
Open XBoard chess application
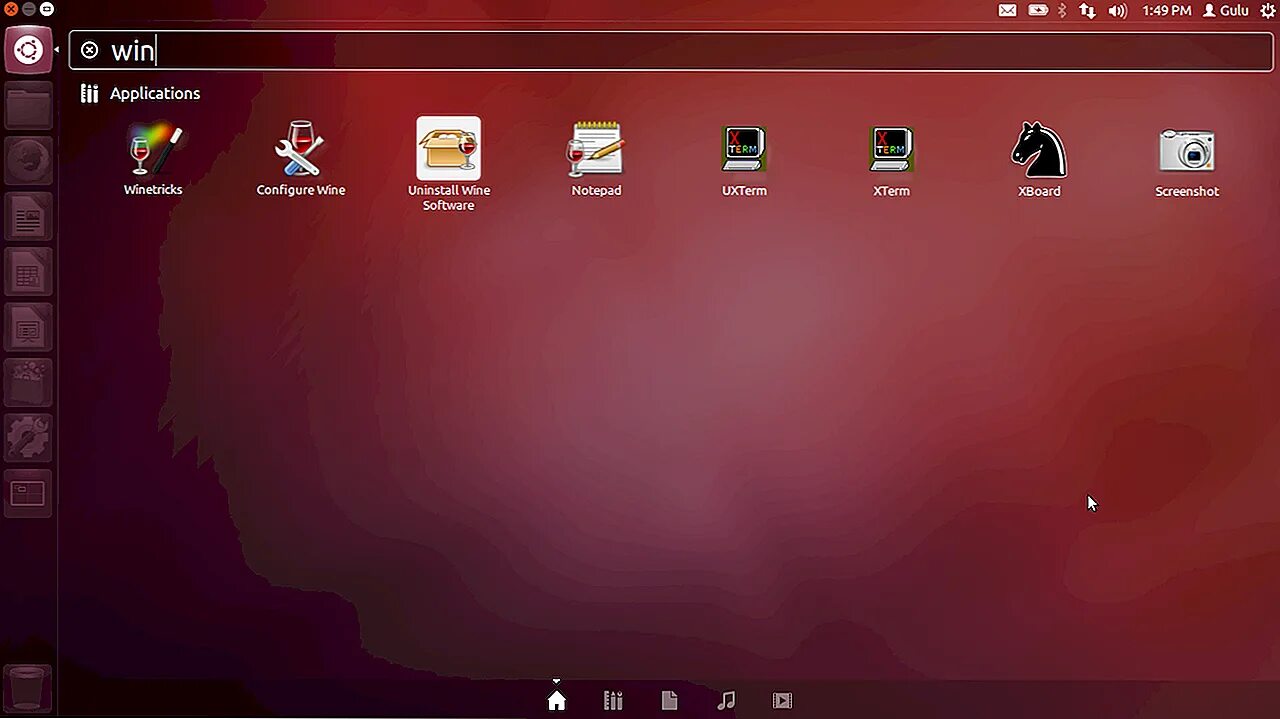1039,160
